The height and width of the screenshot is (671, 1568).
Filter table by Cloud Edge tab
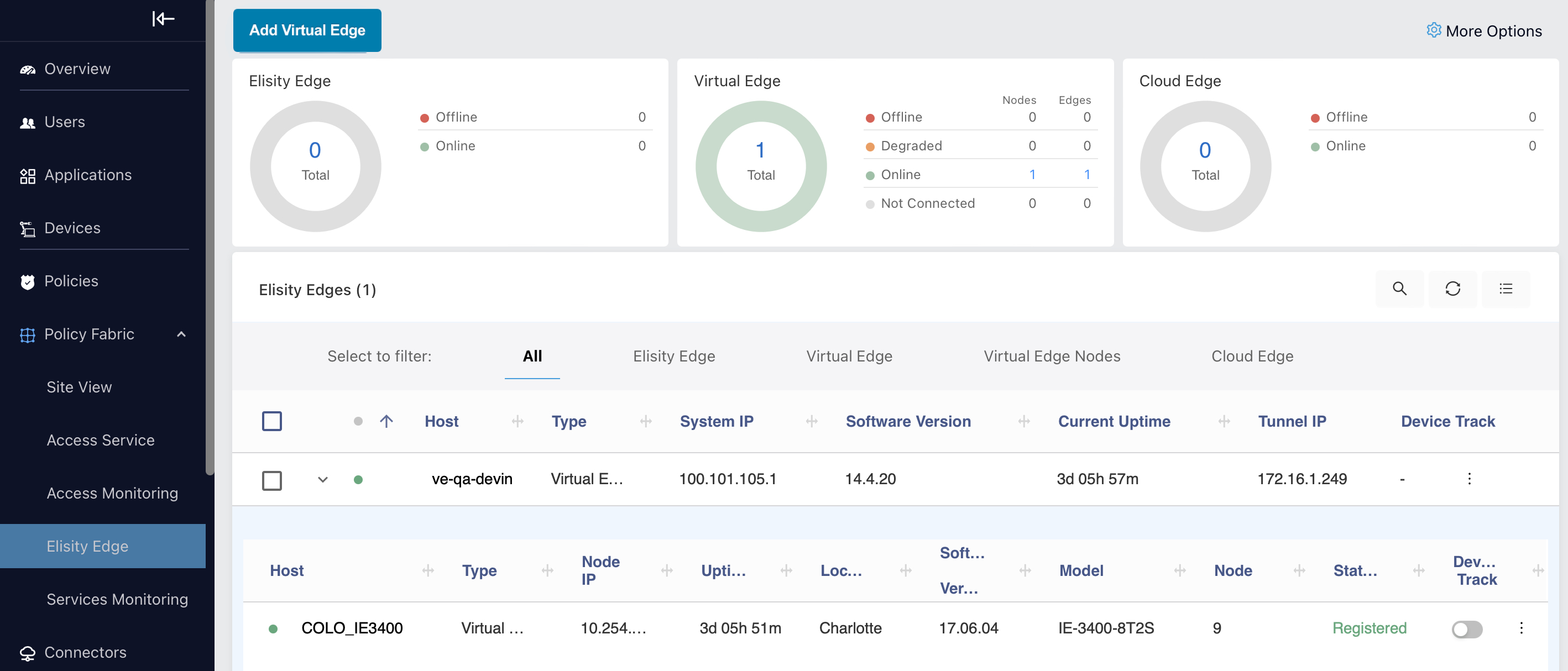pyautogui.click(x=1252, y=356)
